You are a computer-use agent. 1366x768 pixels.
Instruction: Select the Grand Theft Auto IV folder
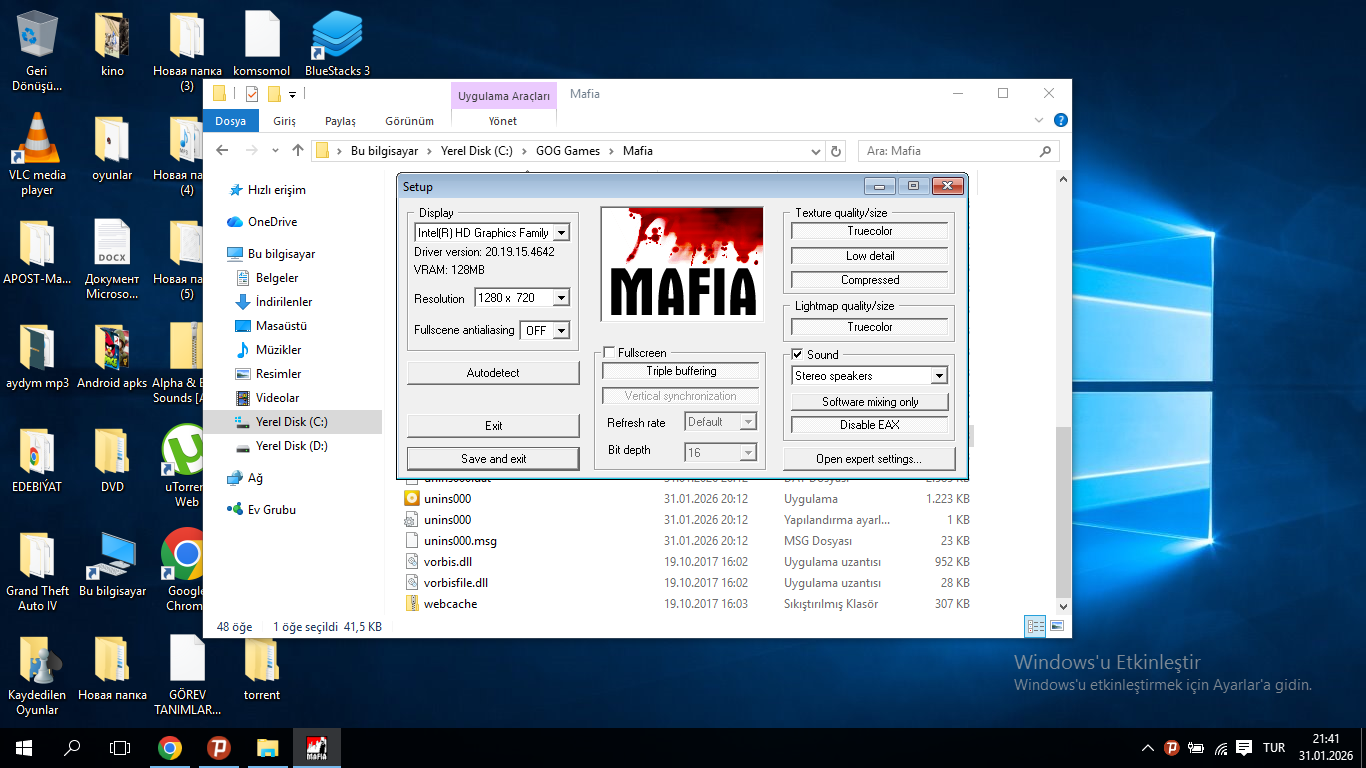pos(37,571)
